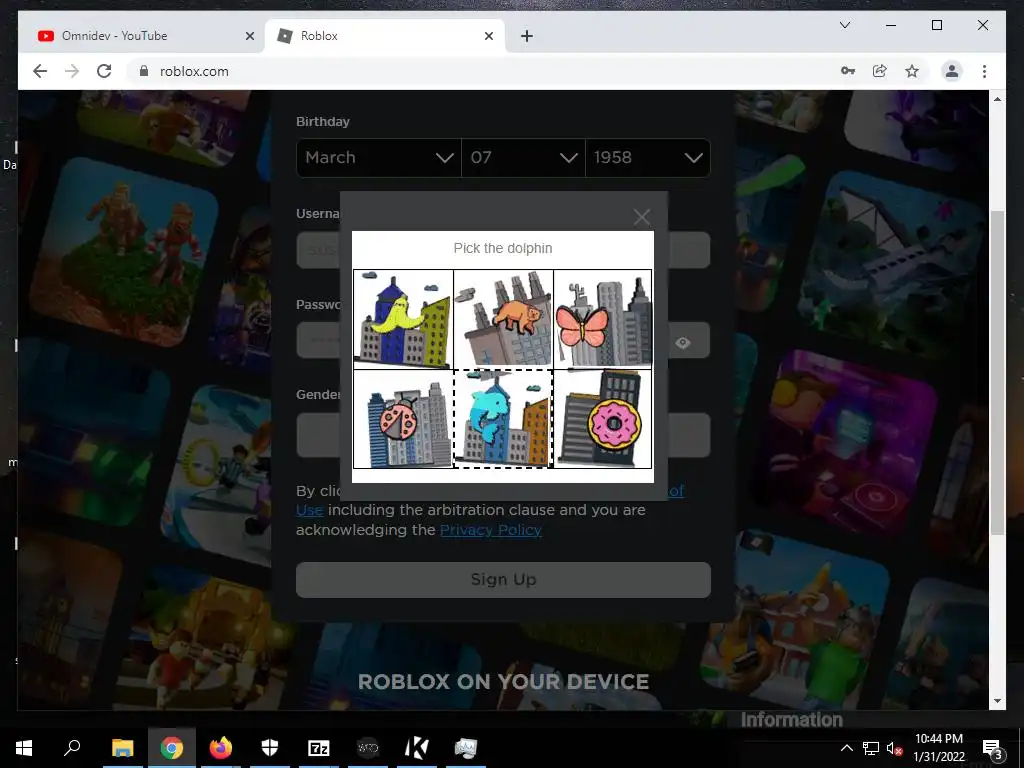
Task: Open a new browser tab
Action: point(527,36)
